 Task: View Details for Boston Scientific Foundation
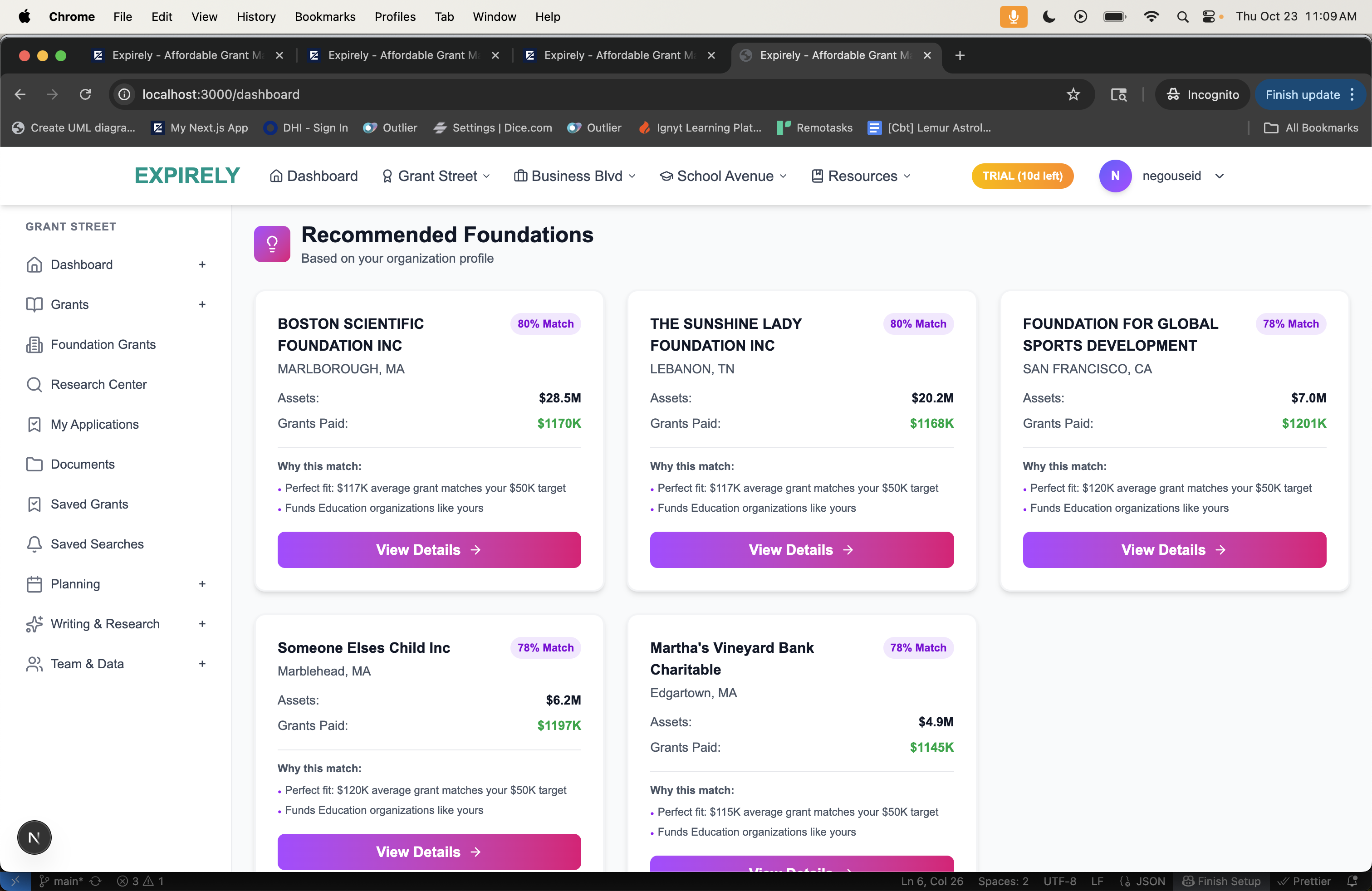[428, 550]
